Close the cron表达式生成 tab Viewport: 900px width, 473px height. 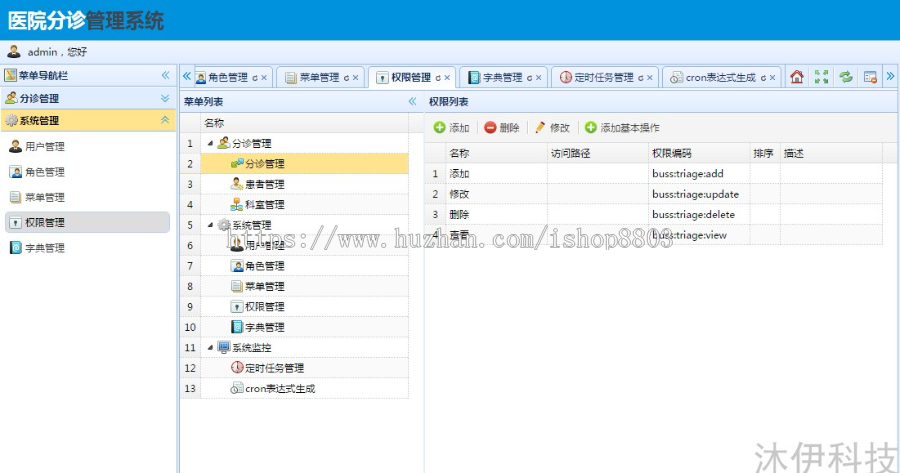tap(773, 78)
